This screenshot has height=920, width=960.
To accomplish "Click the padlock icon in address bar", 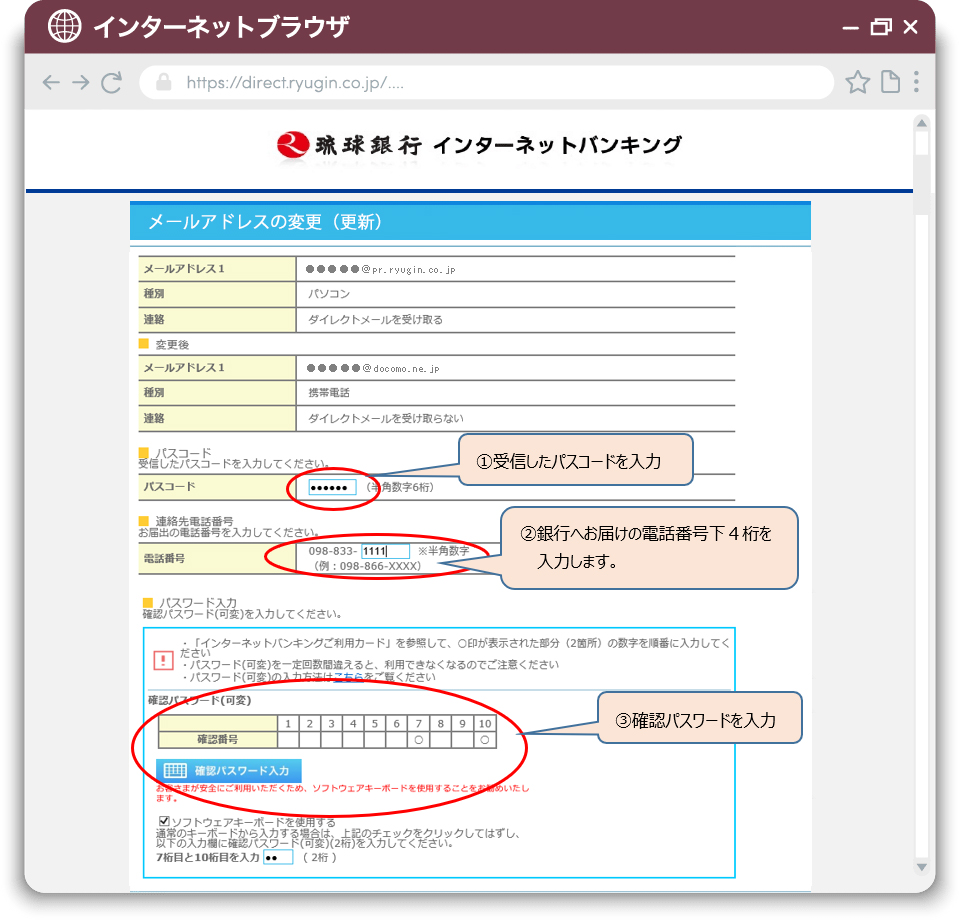I will click(164, 82).
